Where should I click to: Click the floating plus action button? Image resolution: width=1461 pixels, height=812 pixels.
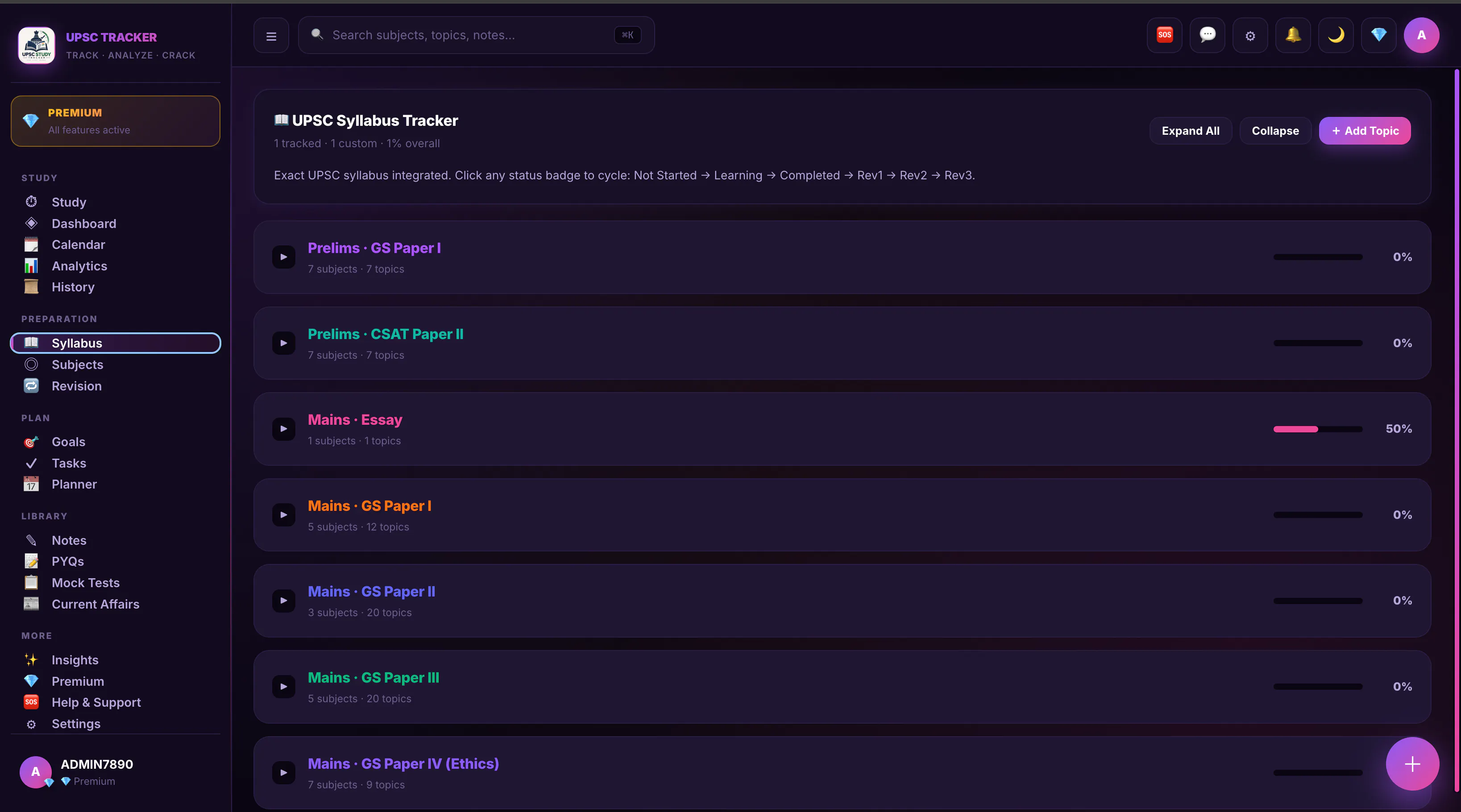pos(1412,764)
